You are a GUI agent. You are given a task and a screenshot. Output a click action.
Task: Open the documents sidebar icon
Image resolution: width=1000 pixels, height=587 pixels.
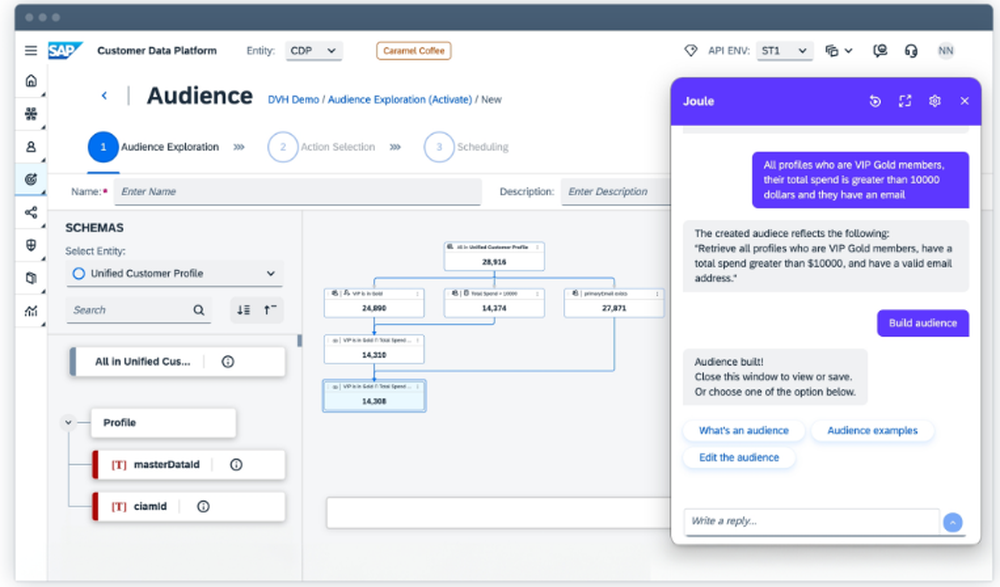click(31, 278)
